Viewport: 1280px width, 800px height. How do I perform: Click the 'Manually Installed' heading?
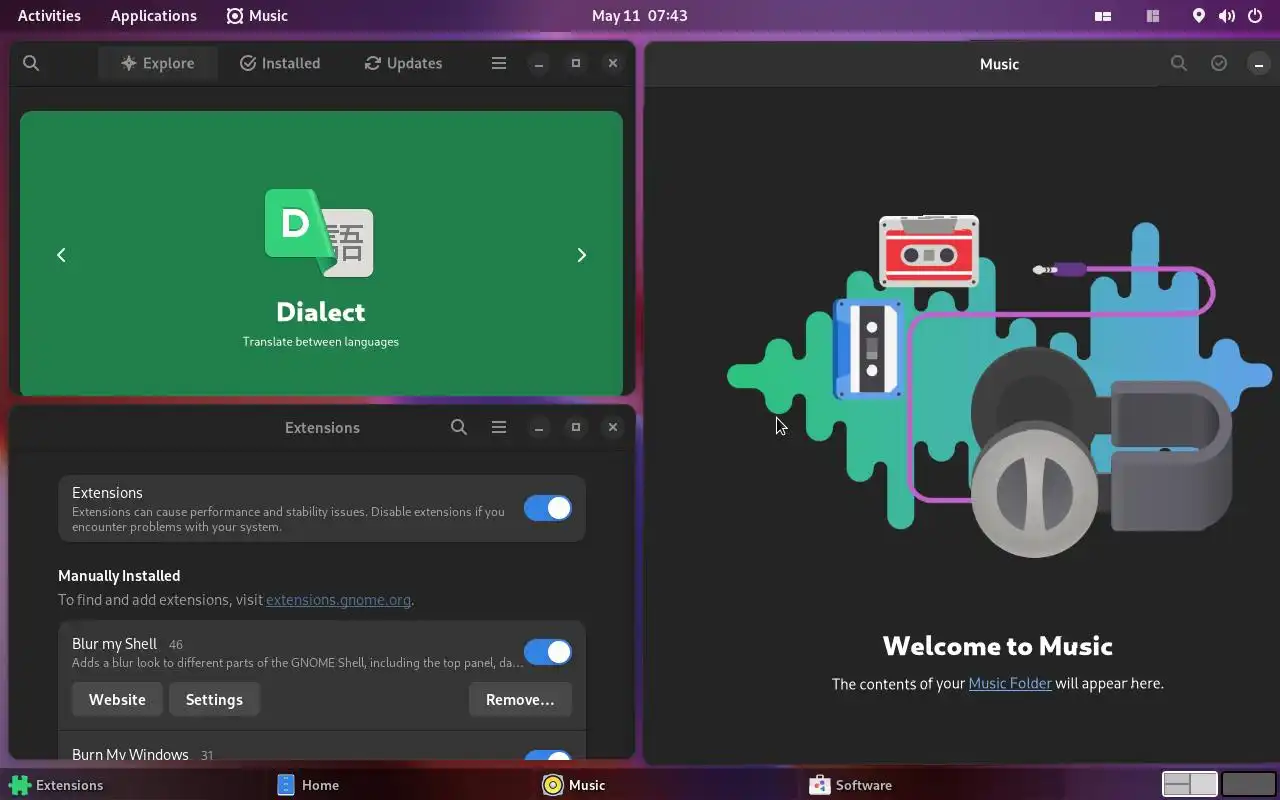119,576
